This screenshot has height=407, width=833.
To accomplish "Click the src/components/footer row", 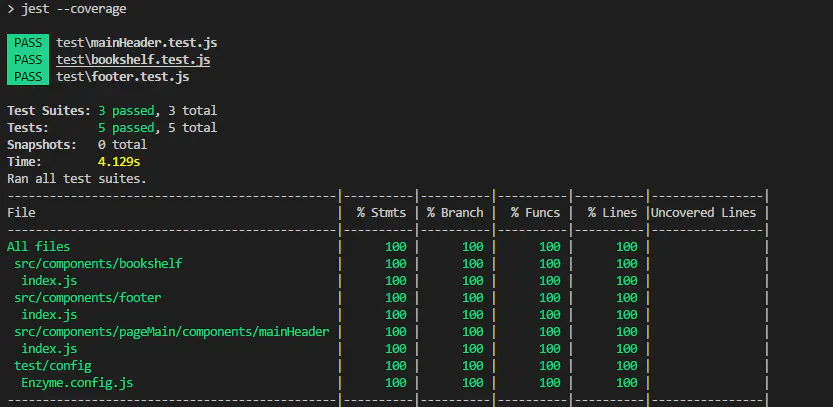I will pos(88,298).
